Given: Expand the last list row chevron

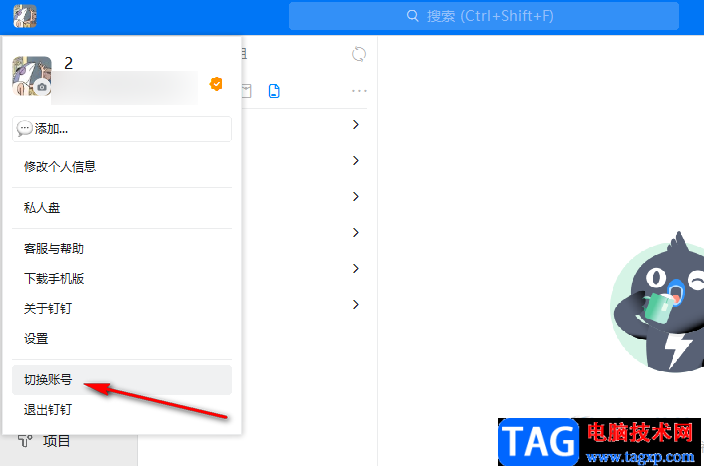Looking at the screenshot, I should point(356,305).
